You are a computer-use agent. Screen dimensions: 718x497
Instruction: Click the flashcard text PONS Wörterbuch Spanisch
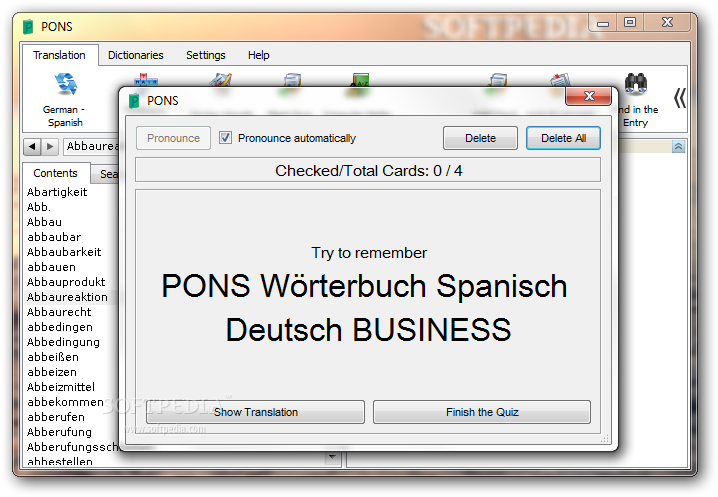[x=364, y=286]
